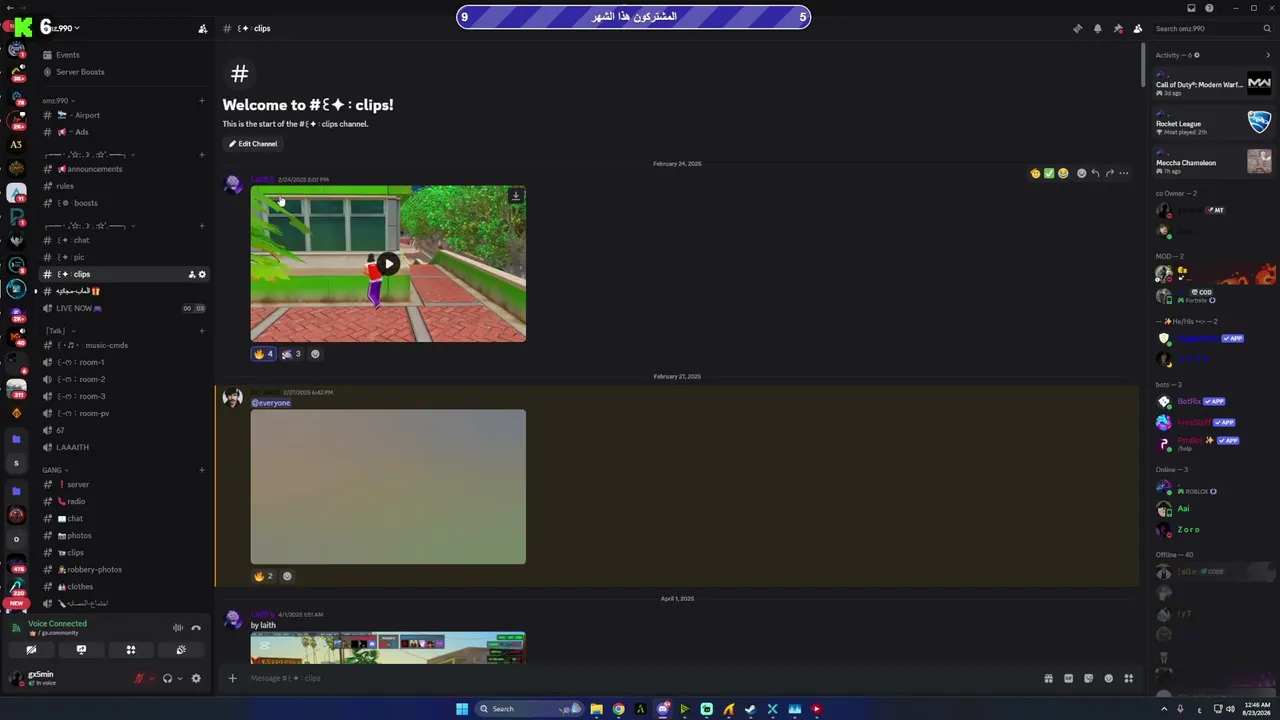Image resolution: width=1280 pixels, height=720 pixels.
Task: Reply to the hovered message
Action: [x=1095, y=173]
